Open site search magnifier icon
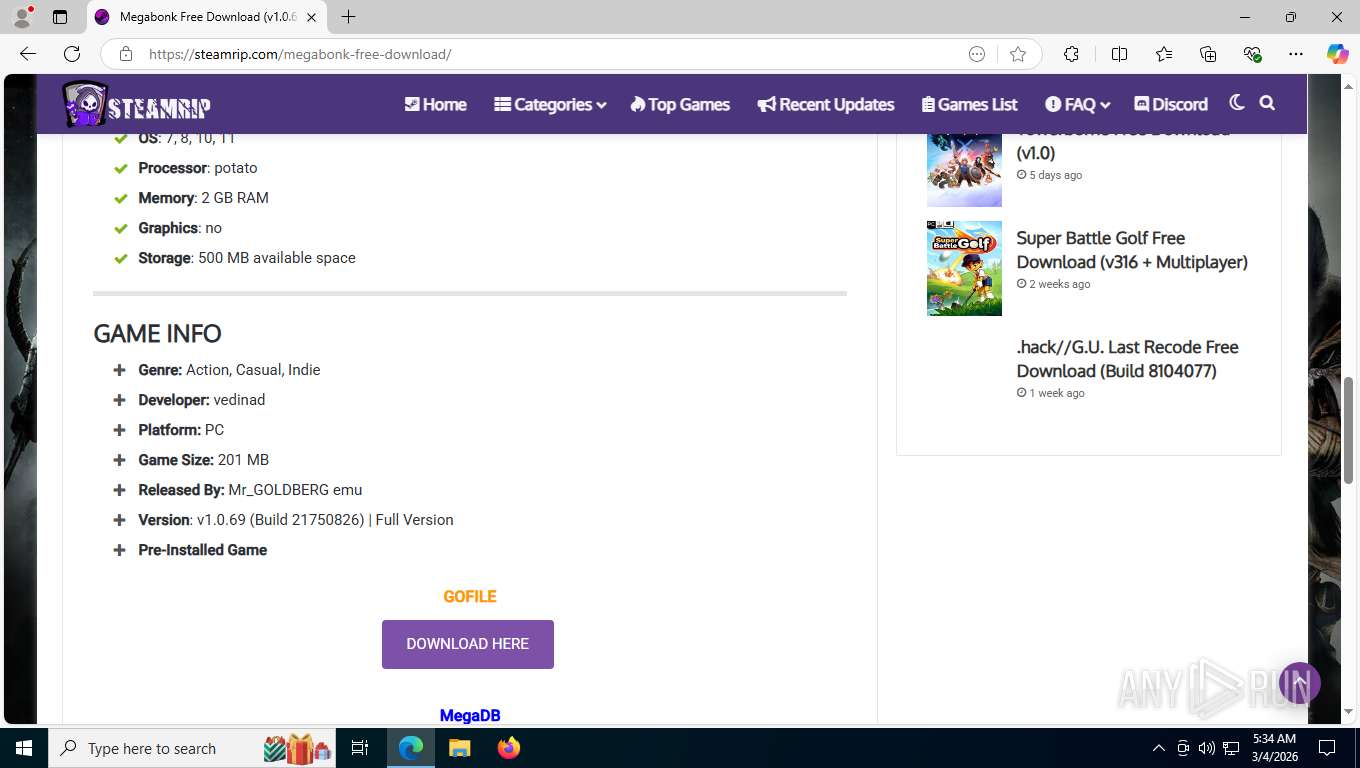Image resolution: width=1360 pixels, height=768 pixels. [x=1267, y=103]
